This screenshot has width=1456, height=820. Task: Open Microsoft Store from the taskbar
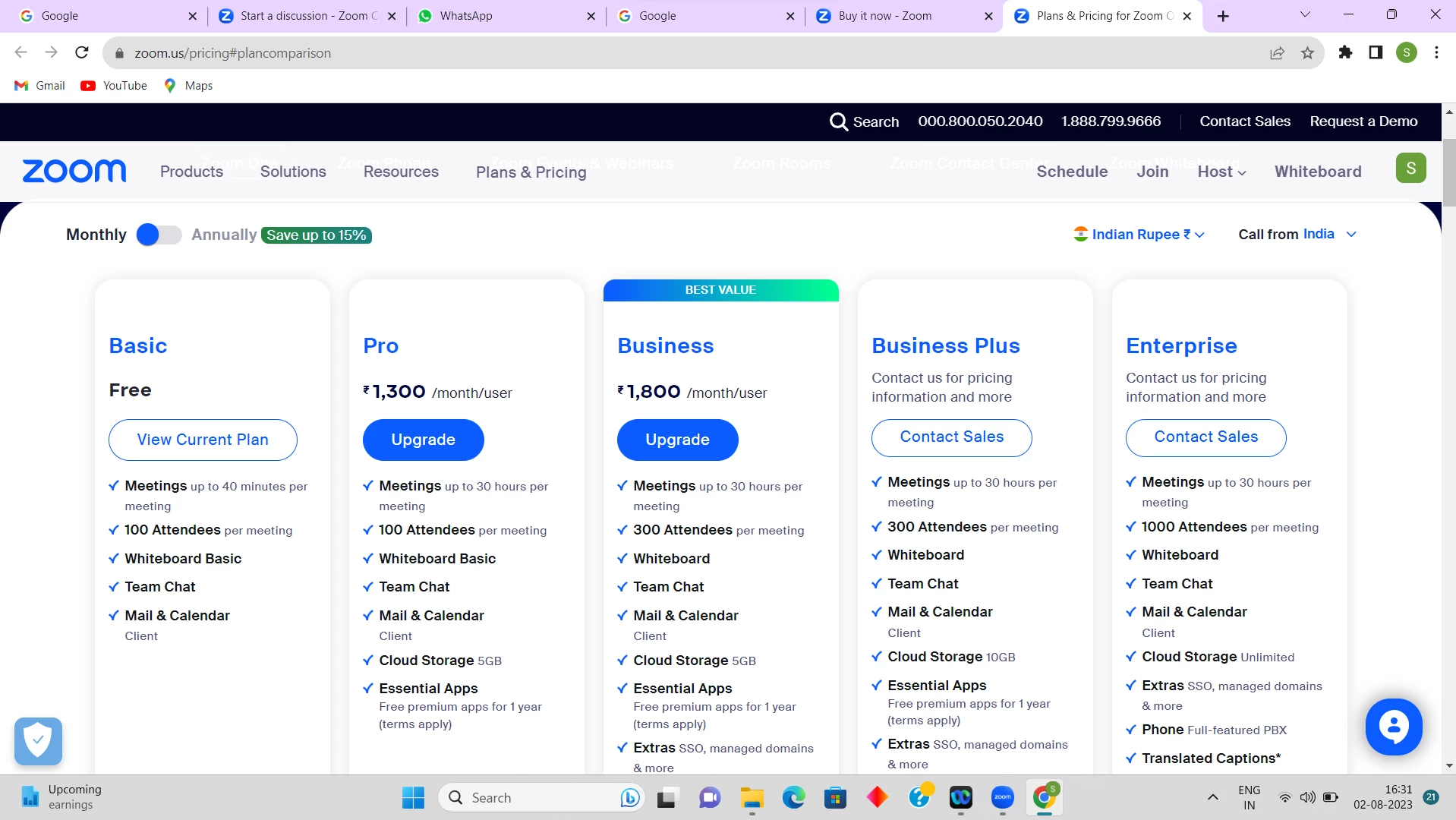tap(835, 797)
